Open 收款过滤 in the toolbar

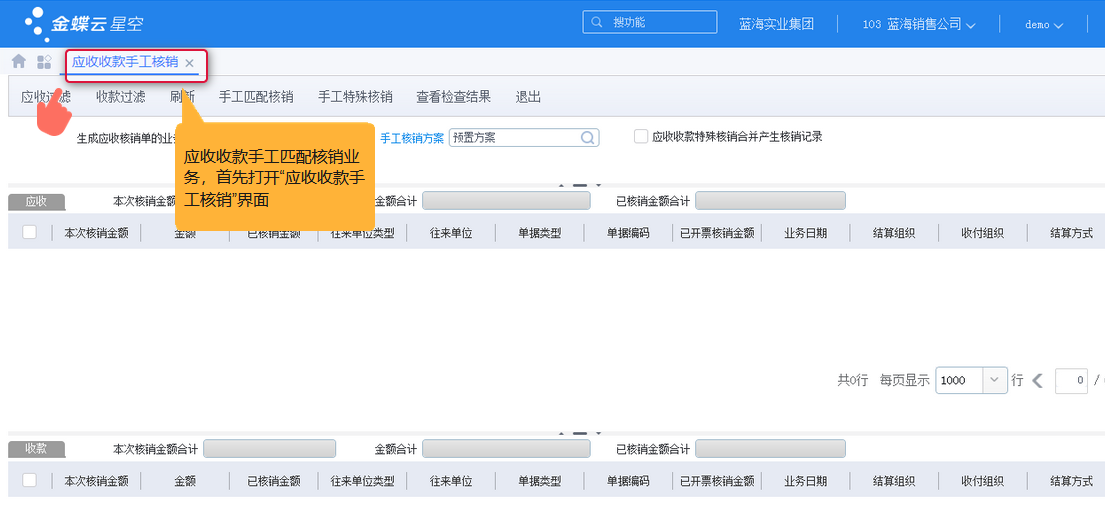[121, 97]
